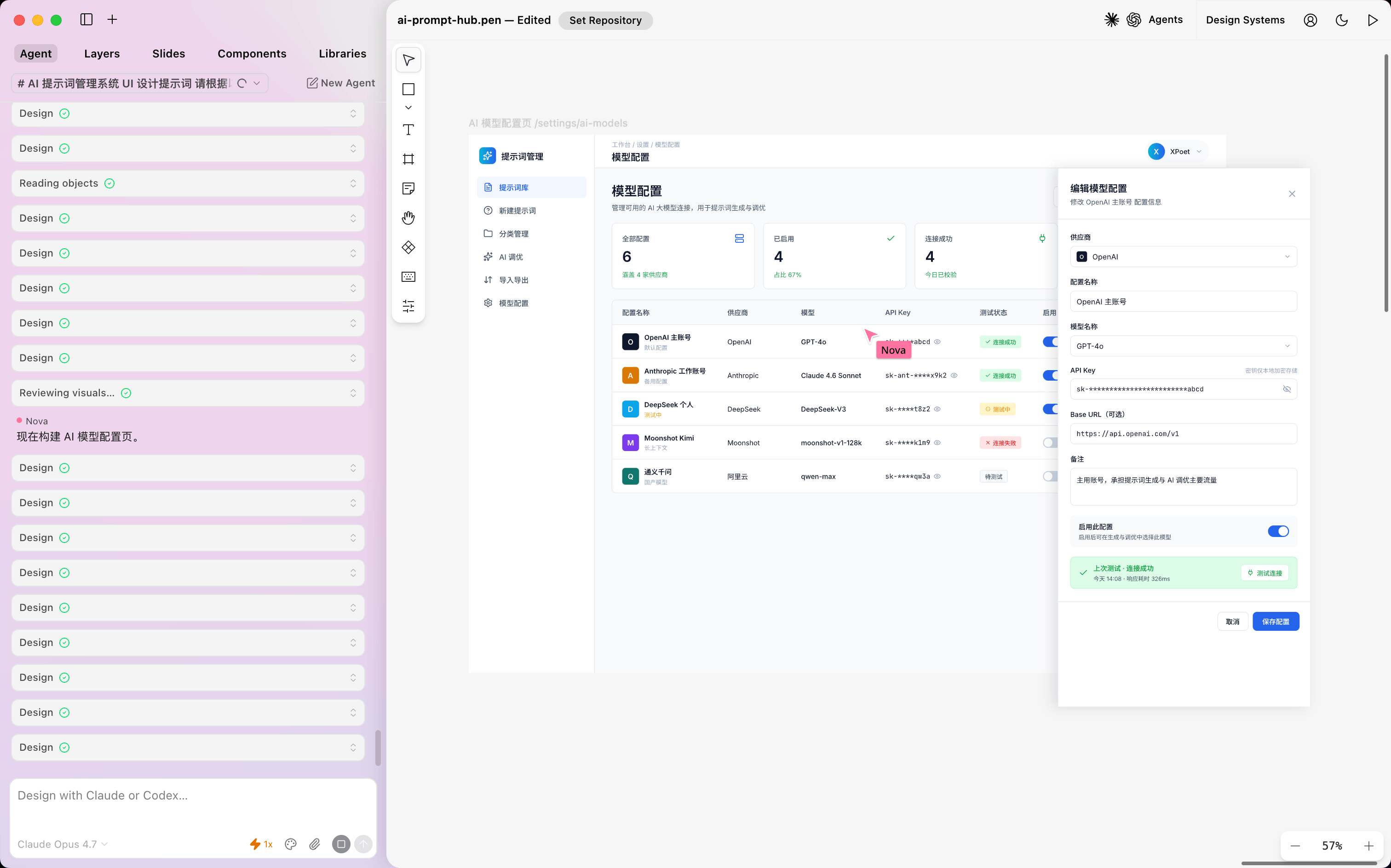This screenshot has width=1391, height=868.
Task: Toggle the sidebar panel icon
Action: pyautogui.click(x=87, y=19)
